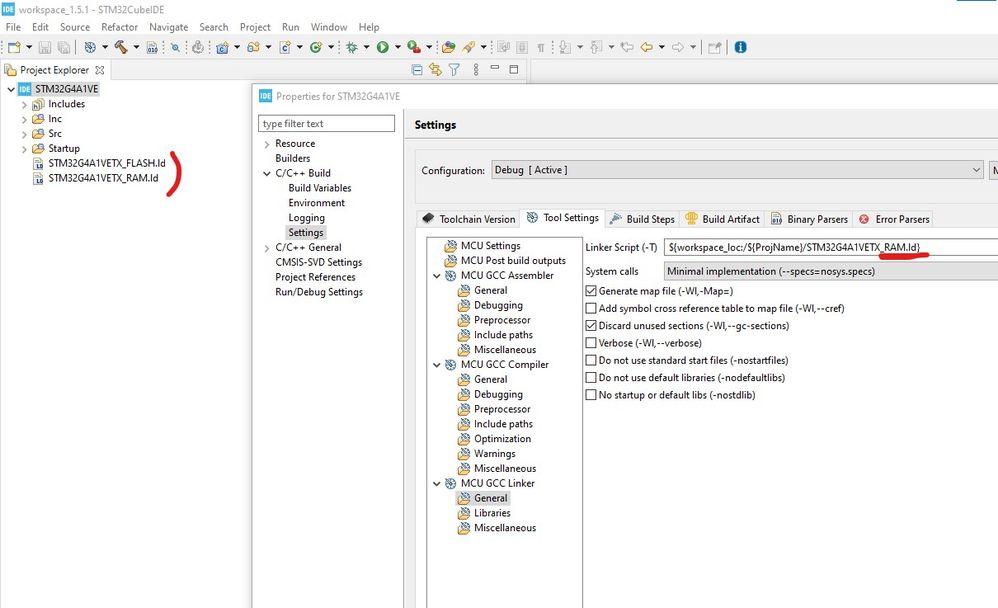Switch to the Build Artifact tab

(x=722, y=219)
